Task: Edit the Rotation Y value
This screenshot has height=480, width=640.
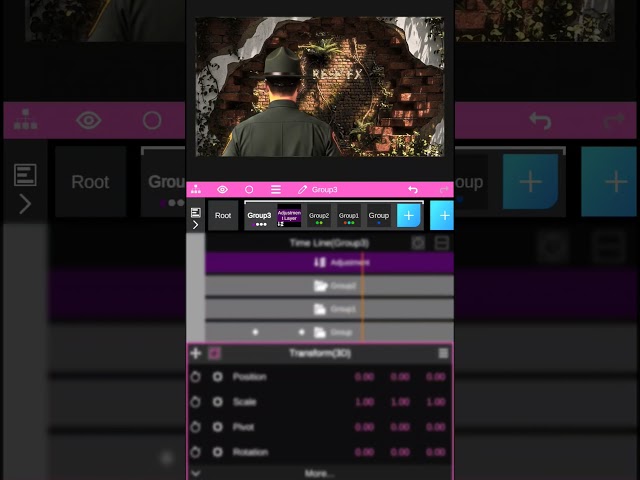Action: point(400,452)
